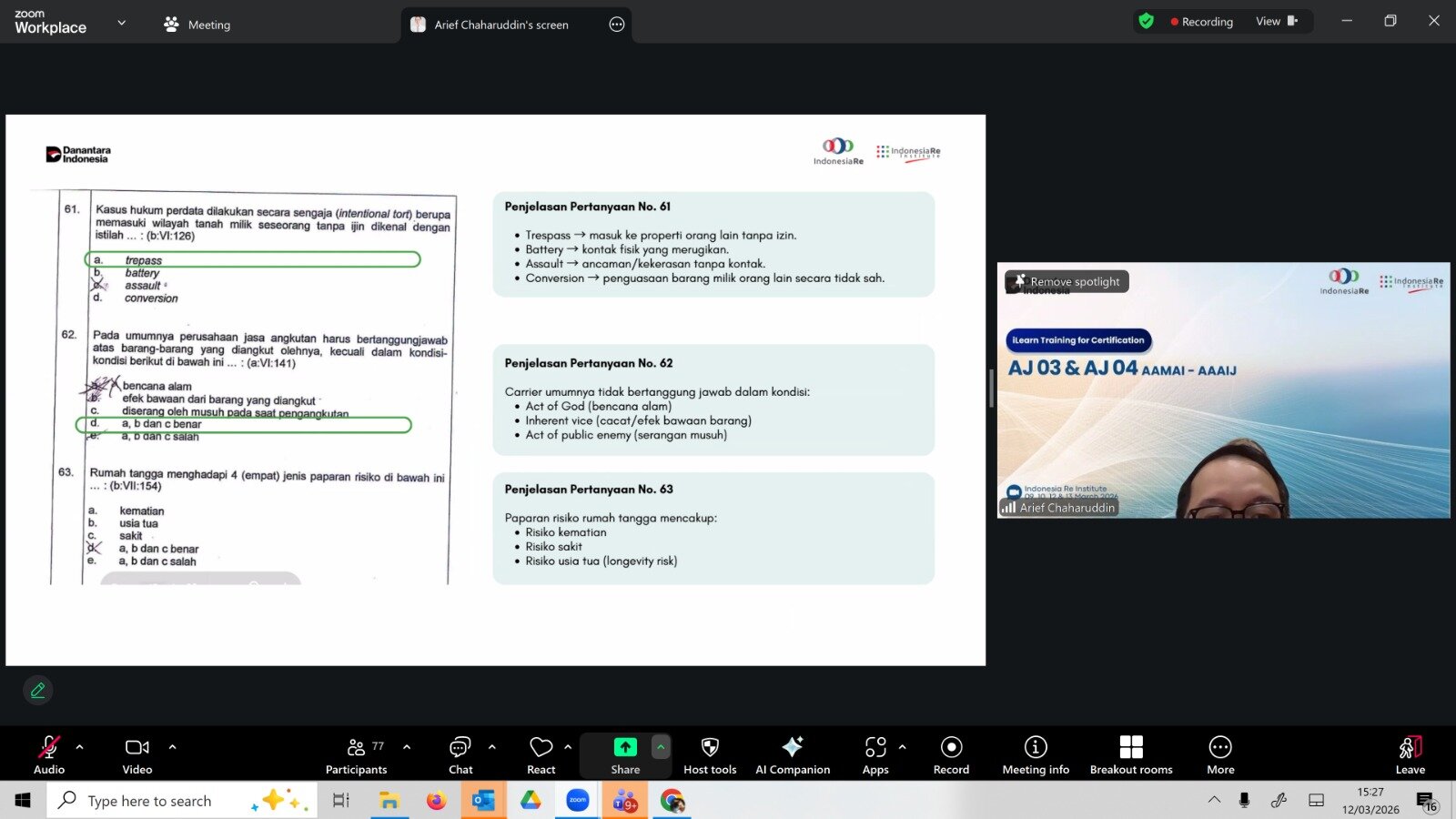Open Host tools shield icon
The width and height of the screenshot is (1456, 819).
710,755
